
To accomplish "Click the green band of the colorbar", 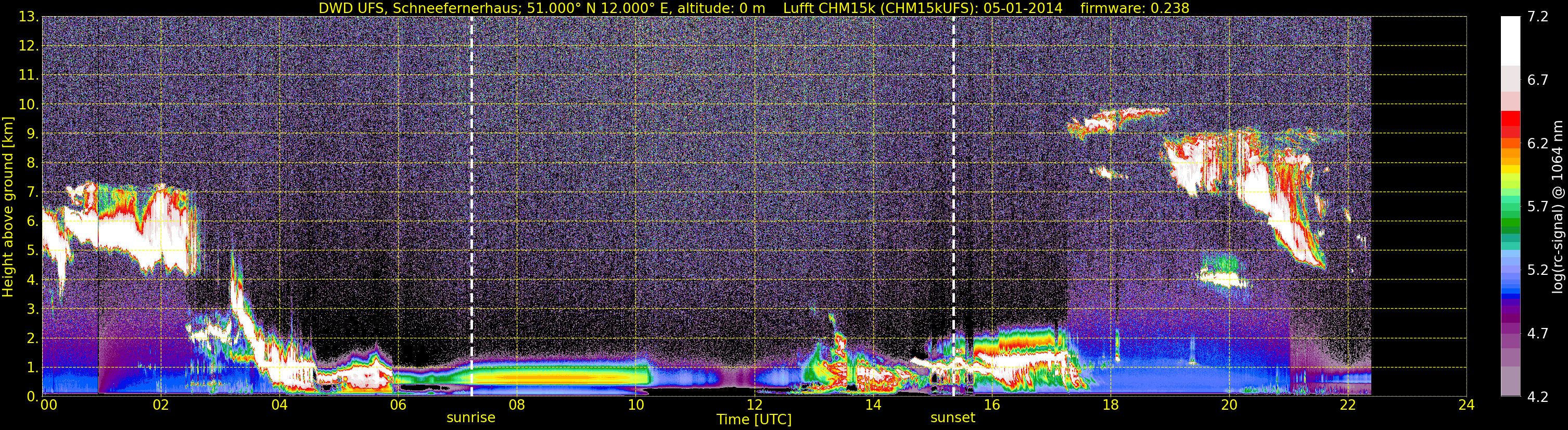I will click(1510, 222).
